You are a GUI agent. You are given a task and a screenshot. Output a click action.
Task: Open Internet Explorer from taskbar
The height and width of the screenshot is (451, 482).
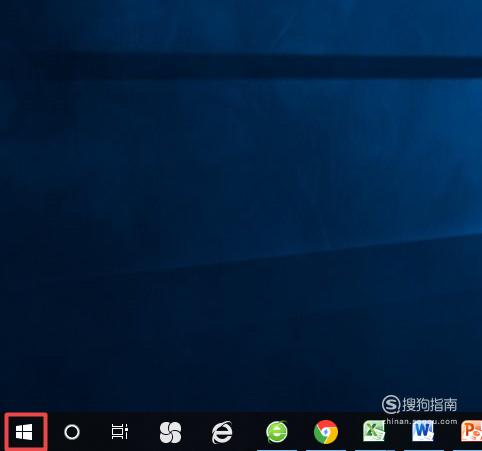[222, 432]
